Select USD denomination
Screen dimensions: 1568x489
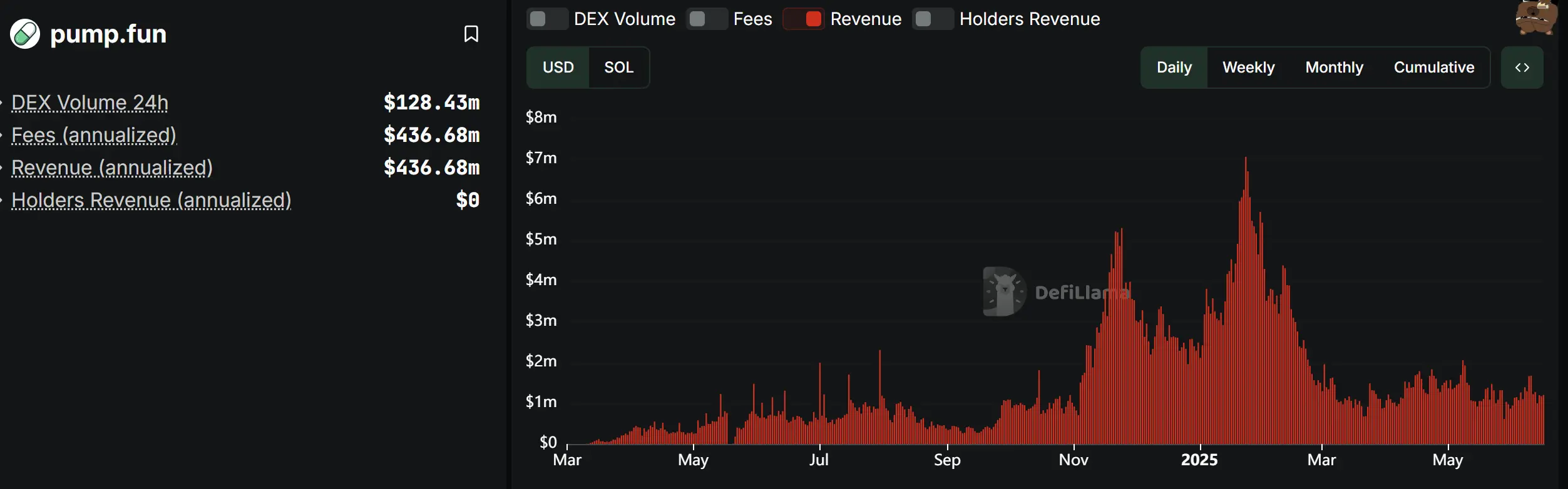click(558, 68)
